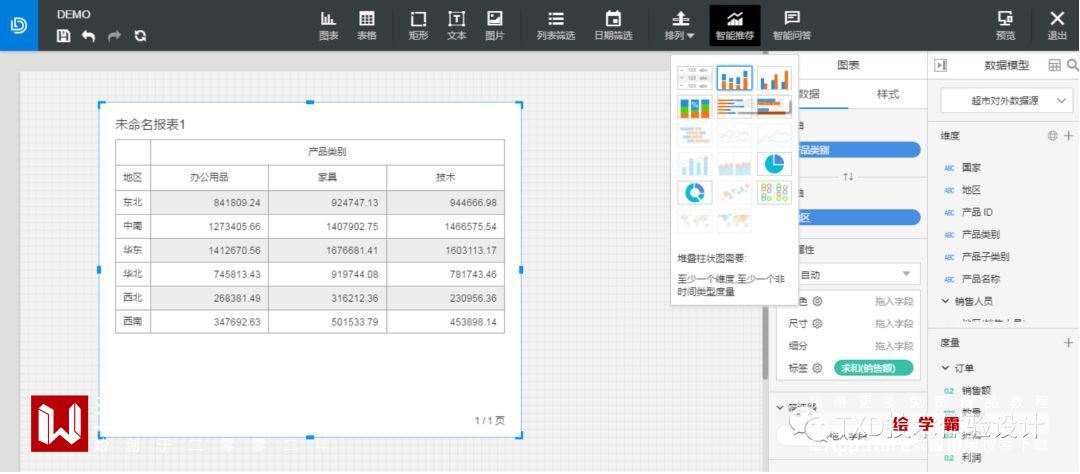Image resolution: width=1080 pixels, height=474 pixels.
Task: Click the plus icon beside 度量
Action: tap(1068, 342)
